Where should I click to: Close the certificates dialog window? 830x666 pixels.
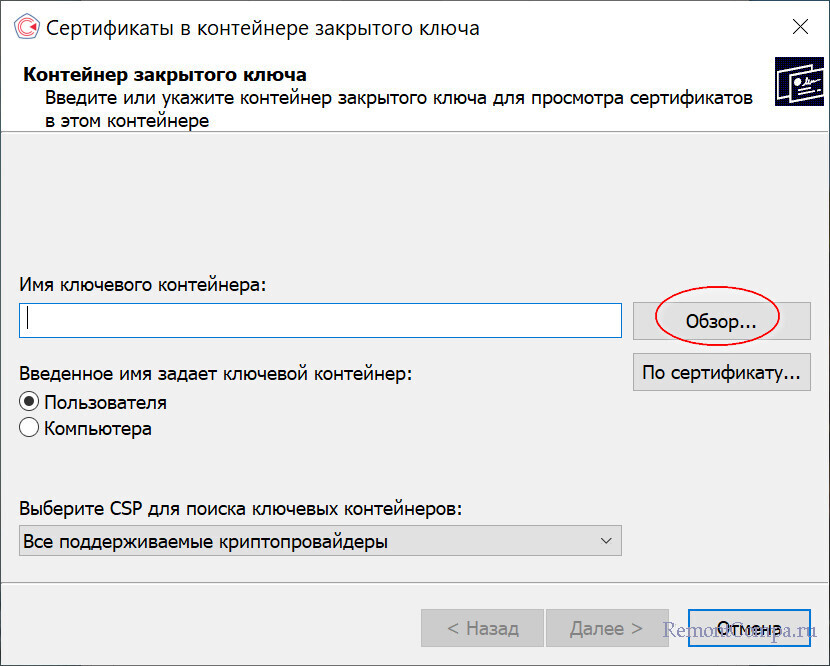pos(800,27)
